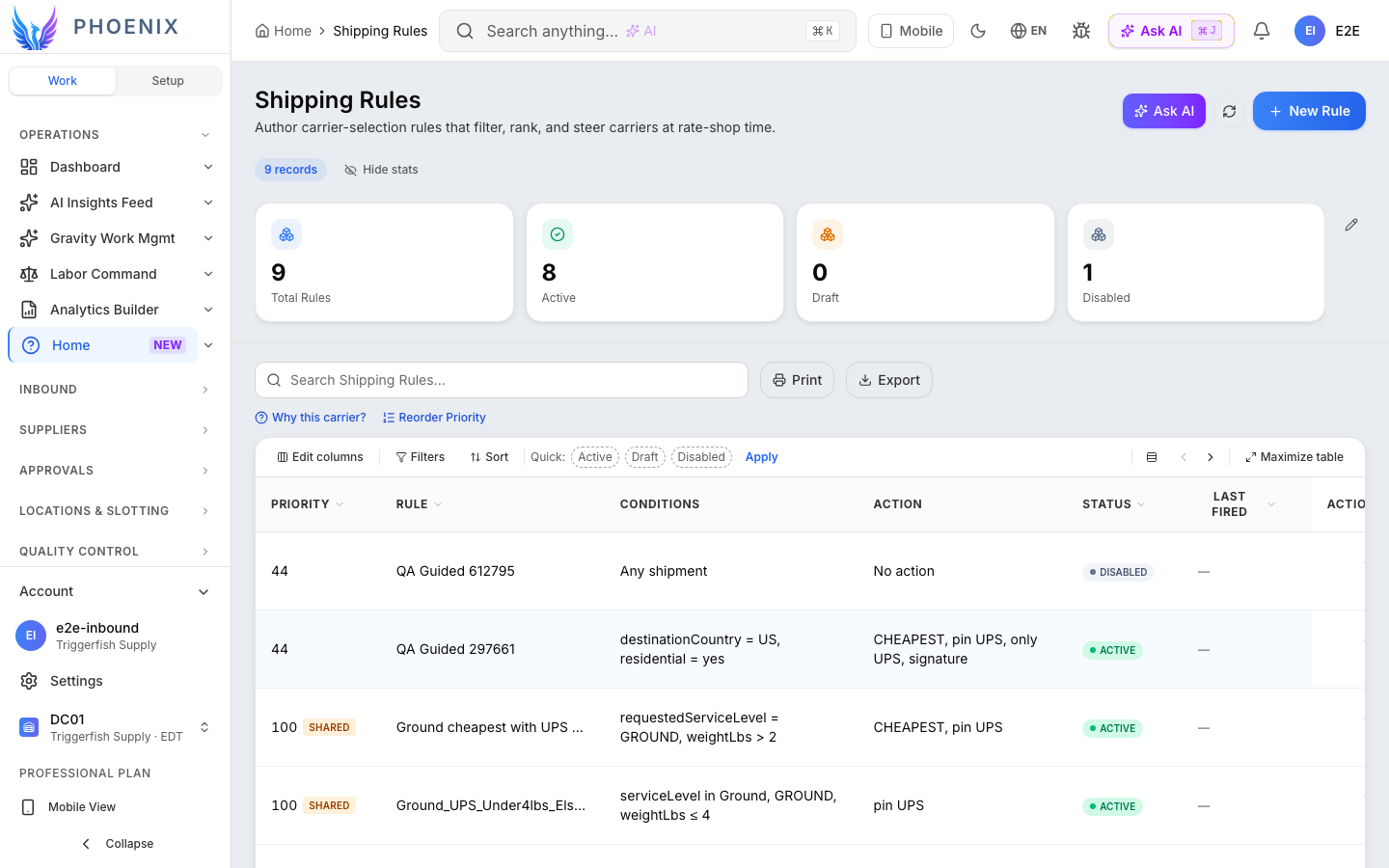Click the Phoenix logo icon
Screen dimensions: 1389x868
35,27
